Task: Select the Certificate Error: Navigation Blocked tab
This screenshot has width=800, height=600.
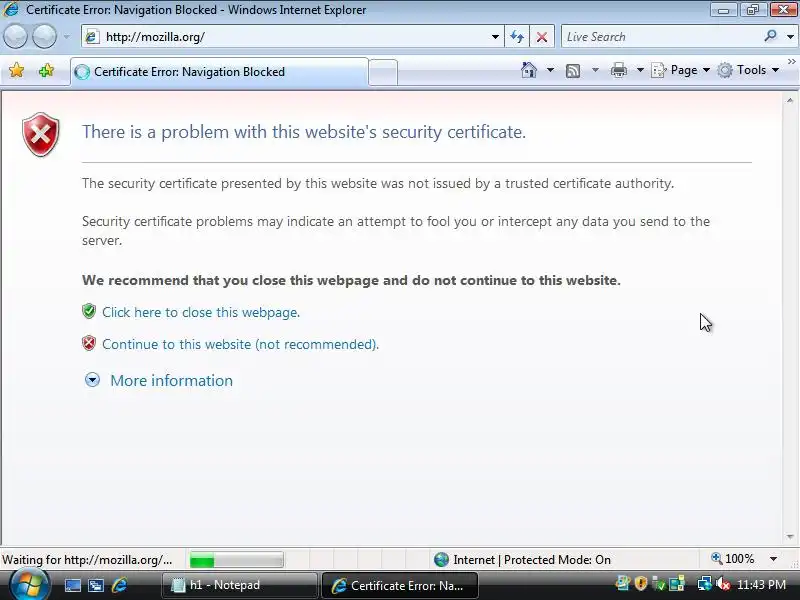Action: 219,72
